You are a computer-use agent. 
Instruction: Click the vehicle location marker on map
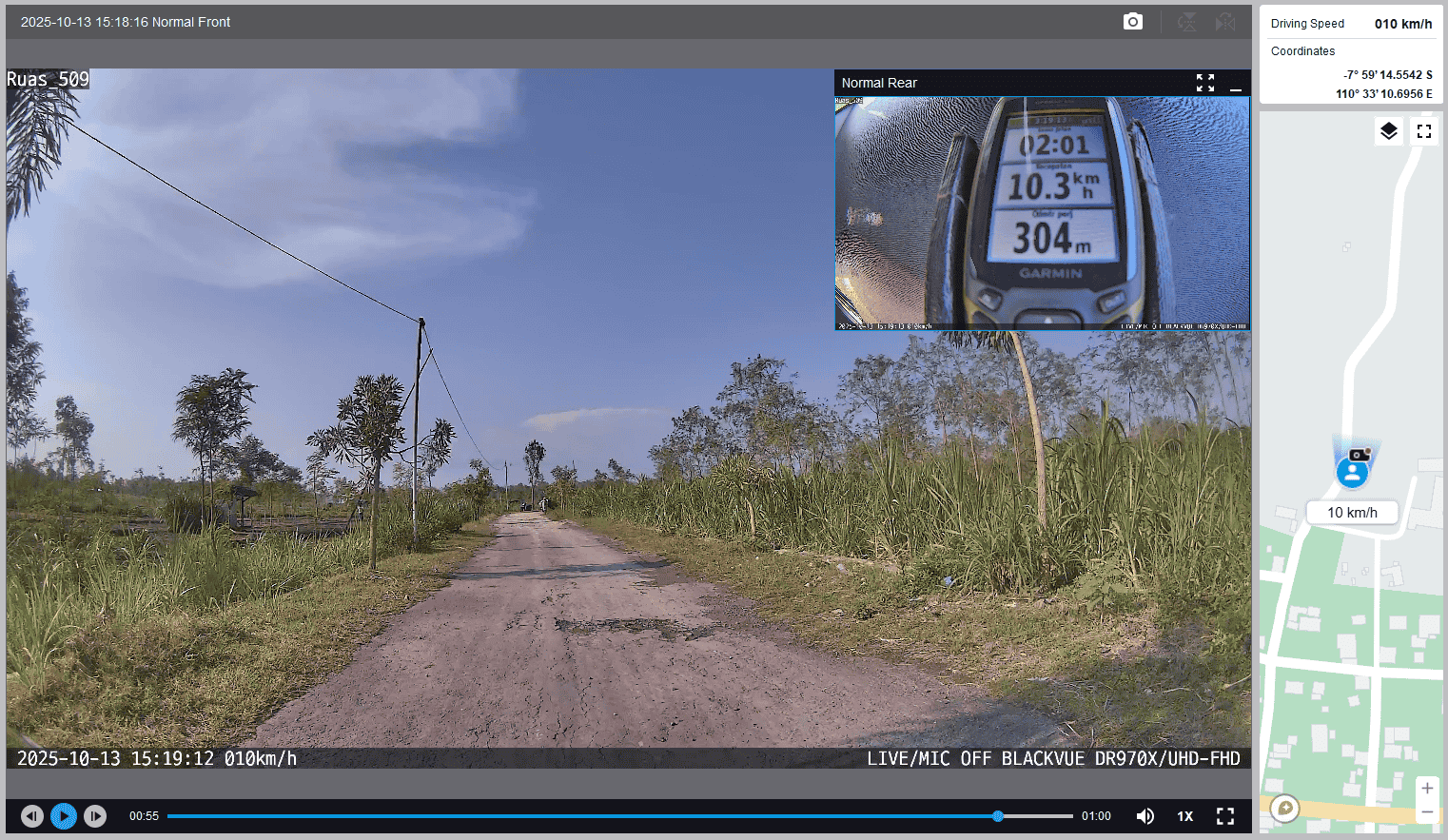1352,471
